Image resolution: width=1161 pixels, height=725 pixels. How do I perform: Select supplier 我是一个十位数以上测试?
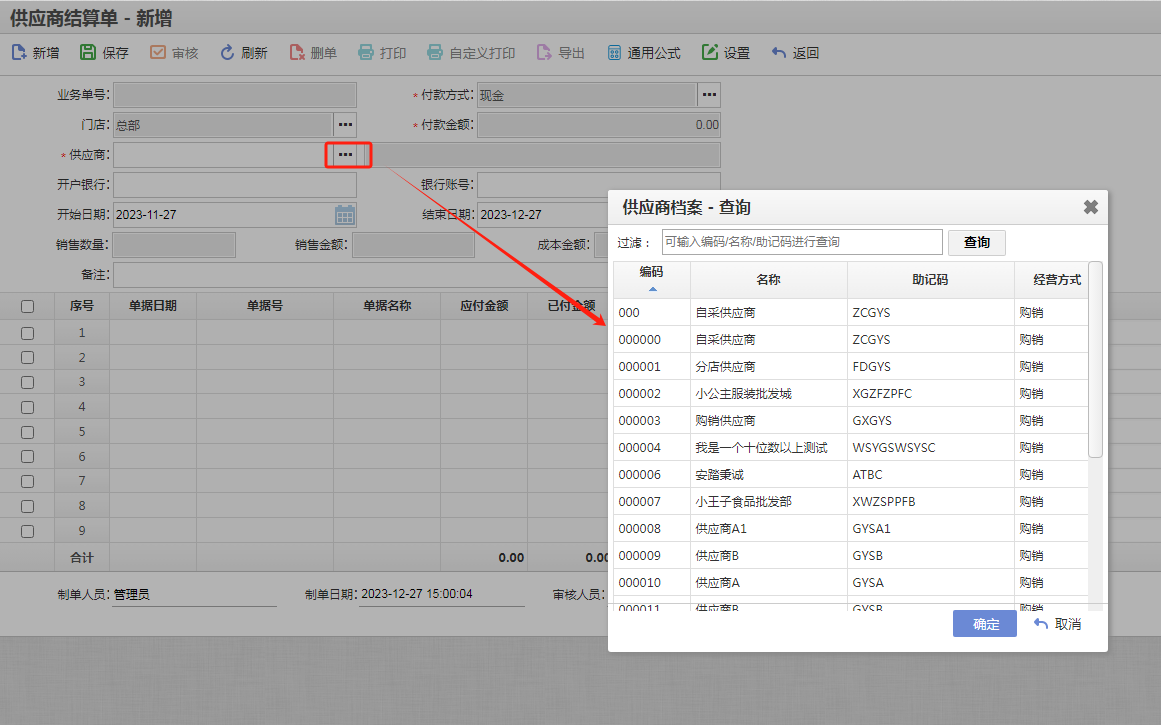point(761,448)
